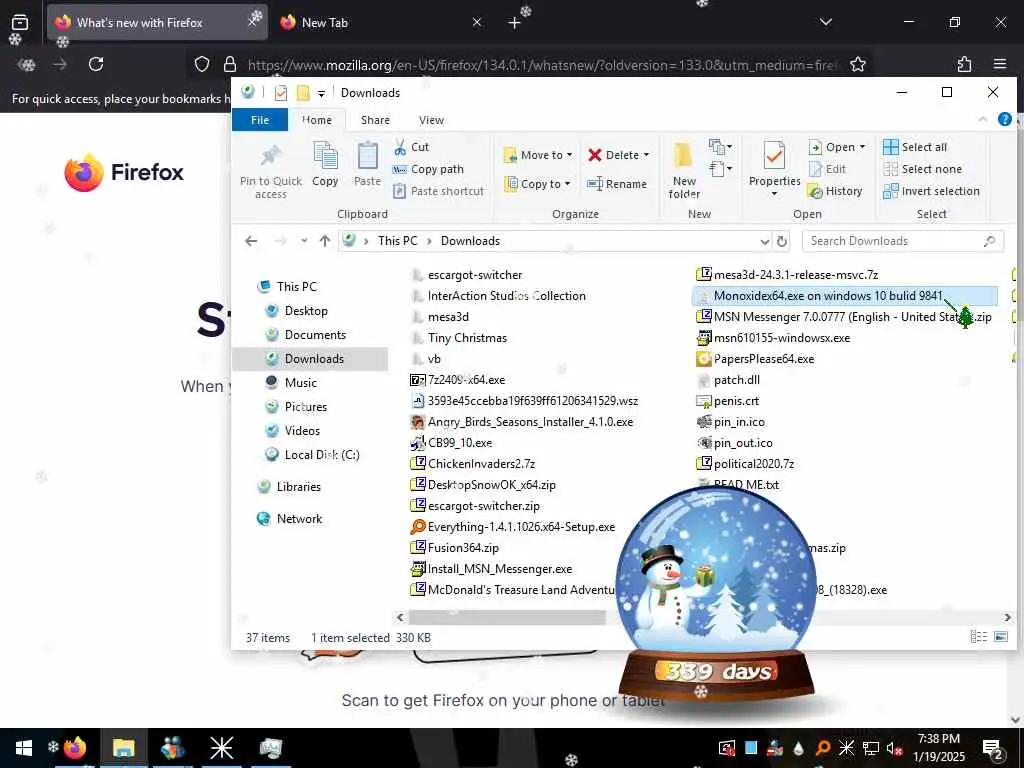The width and height of the screenshot is (1024, 768).
Task: Click File Explorer on the taskbar
Action: tap(123, 747)
